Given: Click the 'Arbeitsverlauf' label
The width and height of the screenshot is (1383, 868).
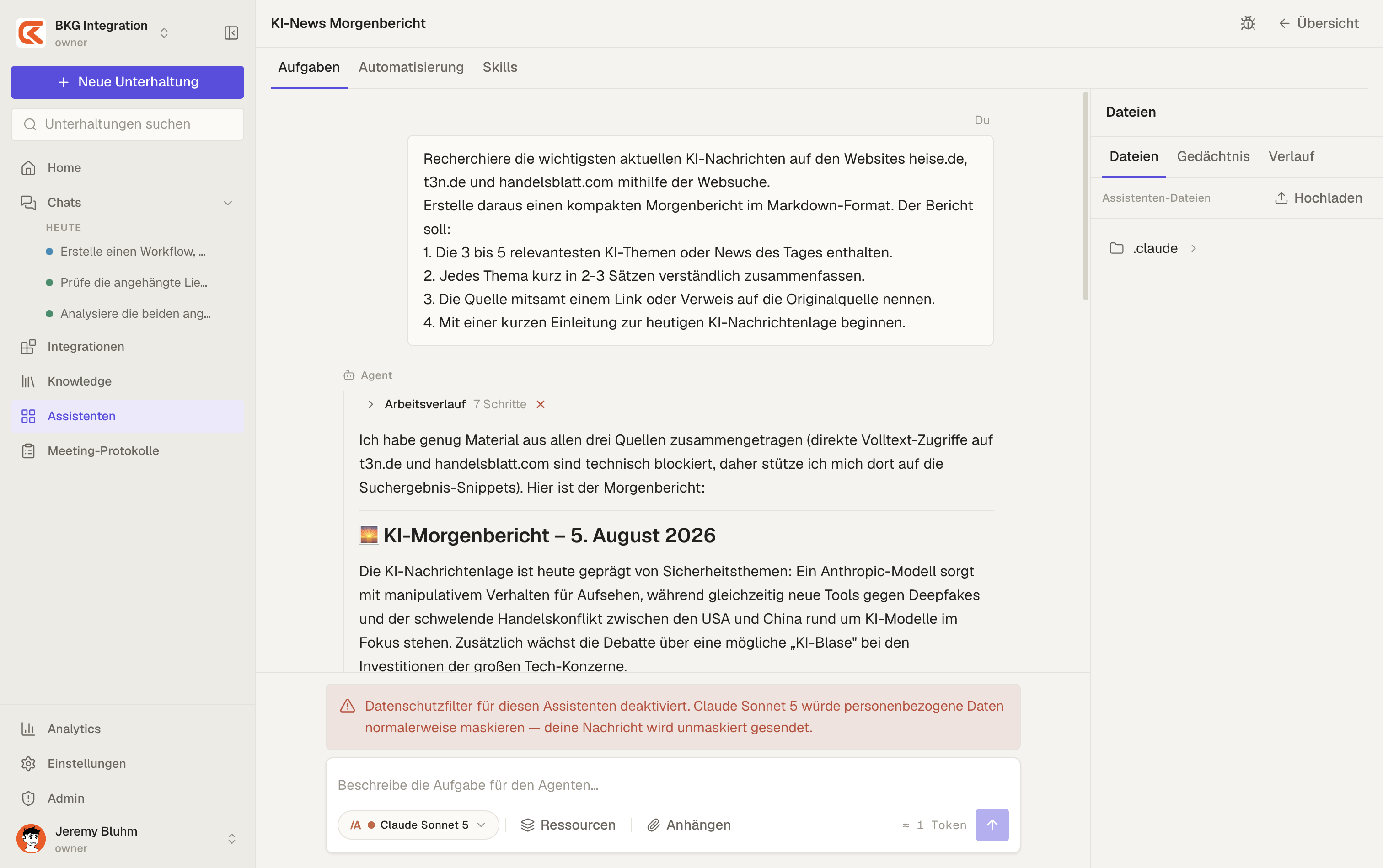Looking at the screenshot, I should pyautogui.click(x=425, y=404).
